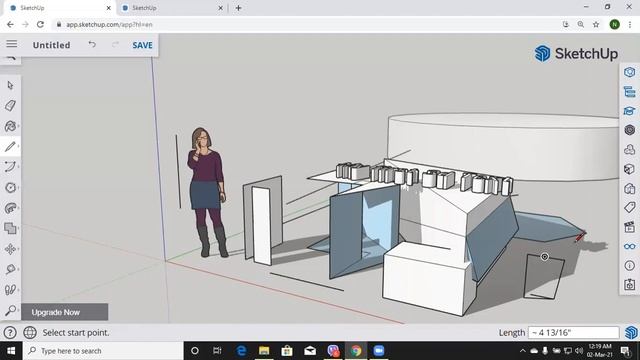Viewport: 640px width, 360px height.
Task: Go back in browser
Action: [x=10, y=24]
